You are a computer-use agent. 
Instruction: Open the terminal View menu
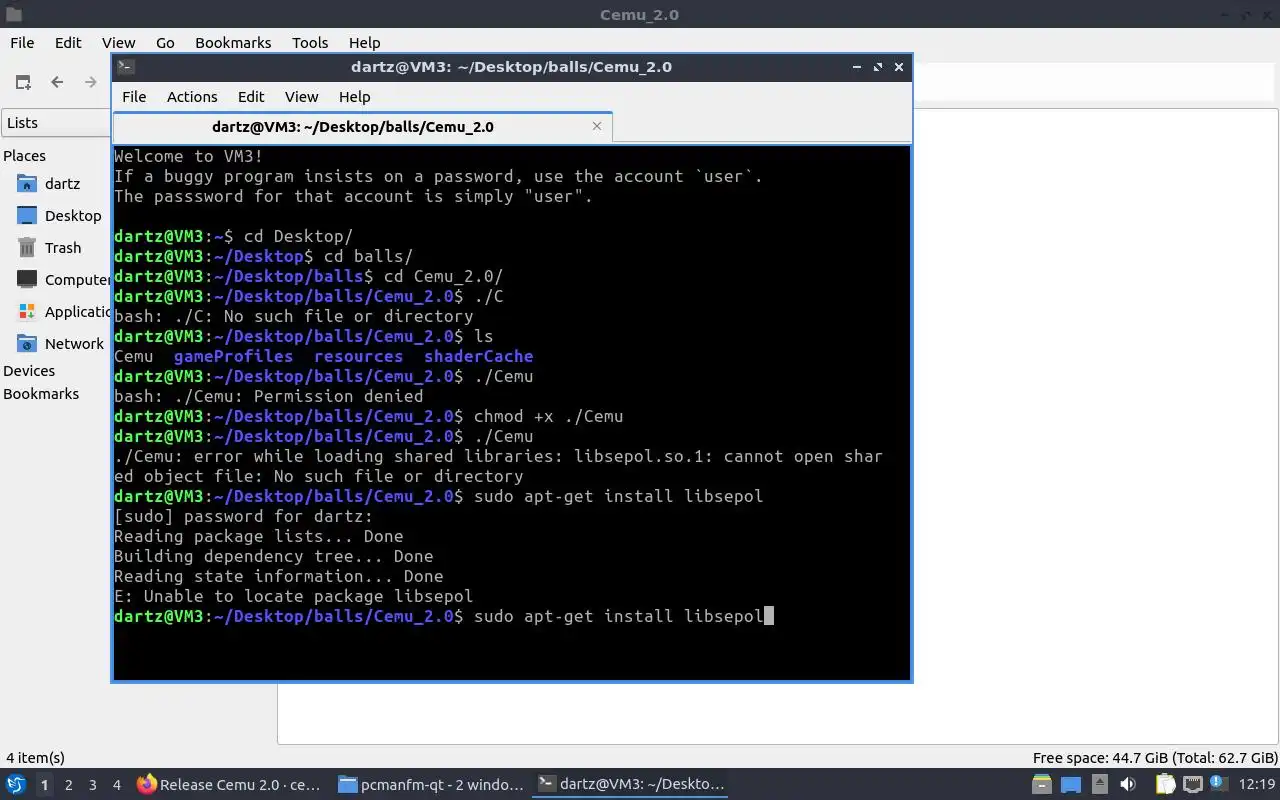click(301, 97)
